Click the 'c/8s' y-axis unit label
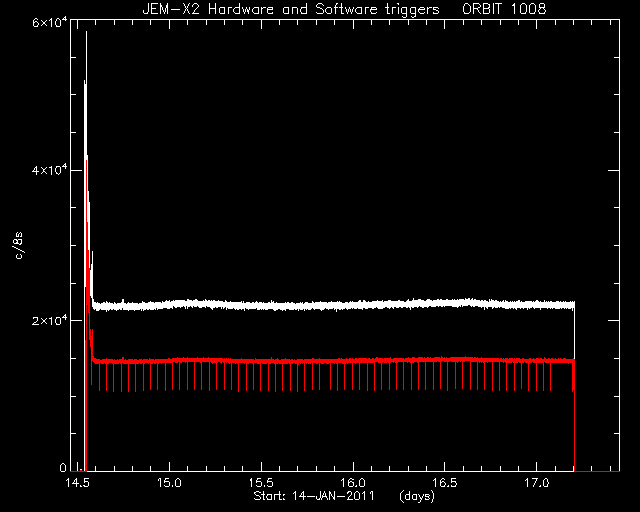The width and height of the screenshot is (640, 512). tap(18, 246)
